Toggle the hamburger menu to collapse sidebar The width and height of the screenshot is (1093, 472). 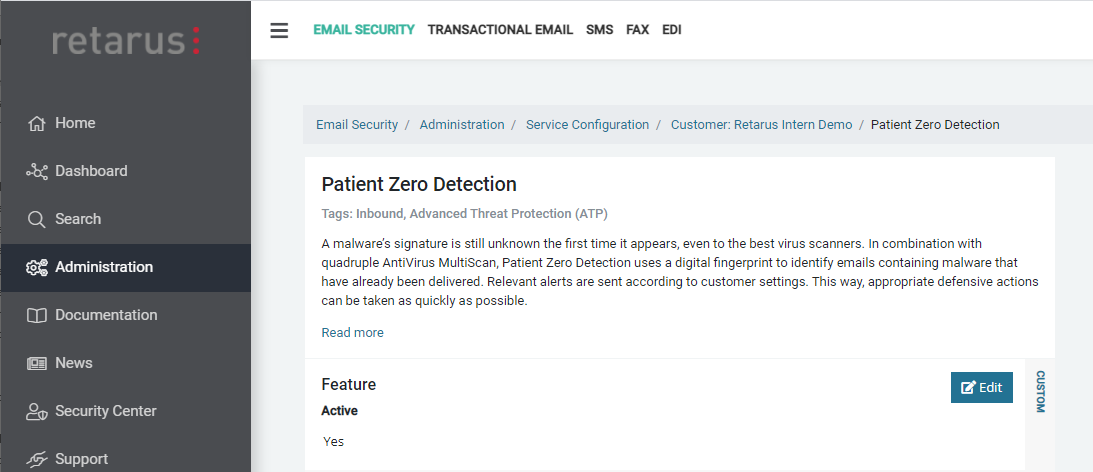(x=279, y=30)
